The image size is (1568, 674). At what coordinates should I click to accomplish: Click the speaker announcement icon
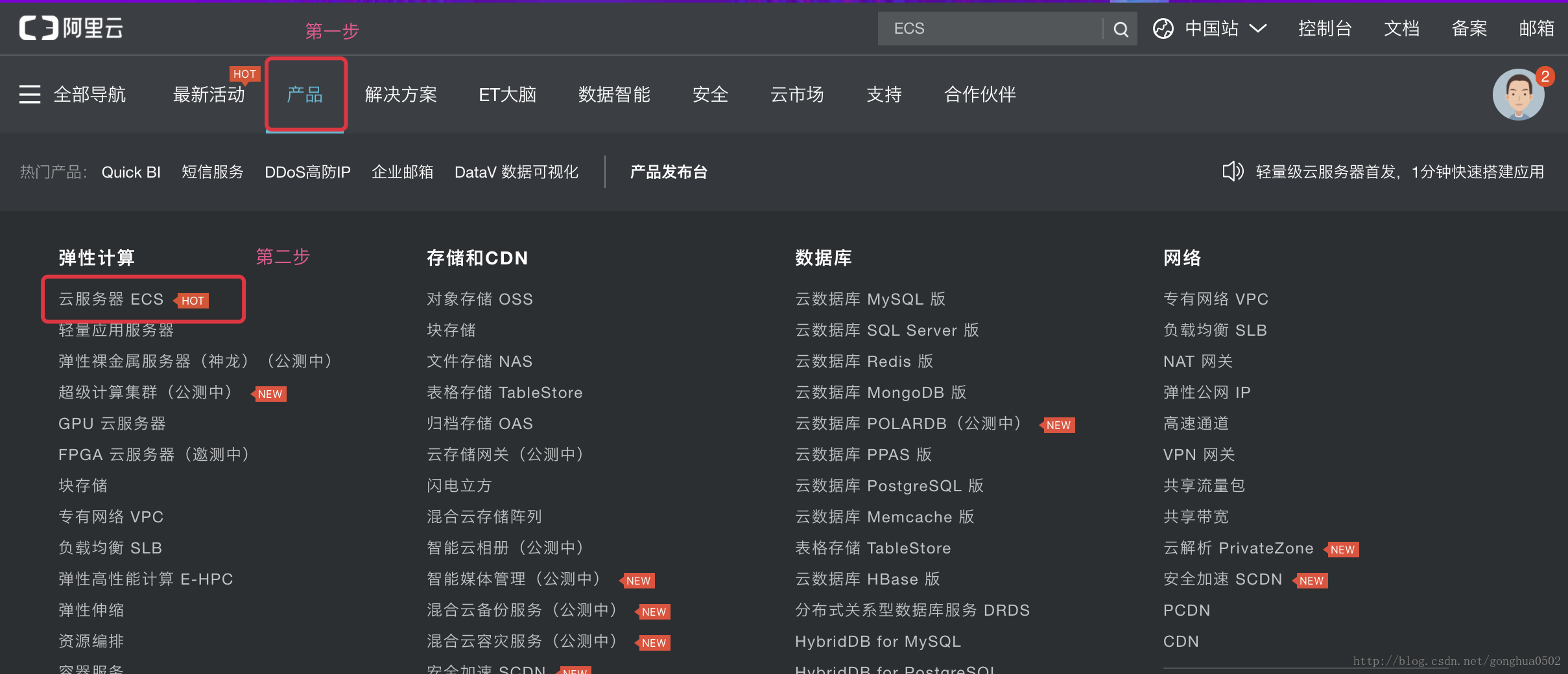coord(1233,172)
